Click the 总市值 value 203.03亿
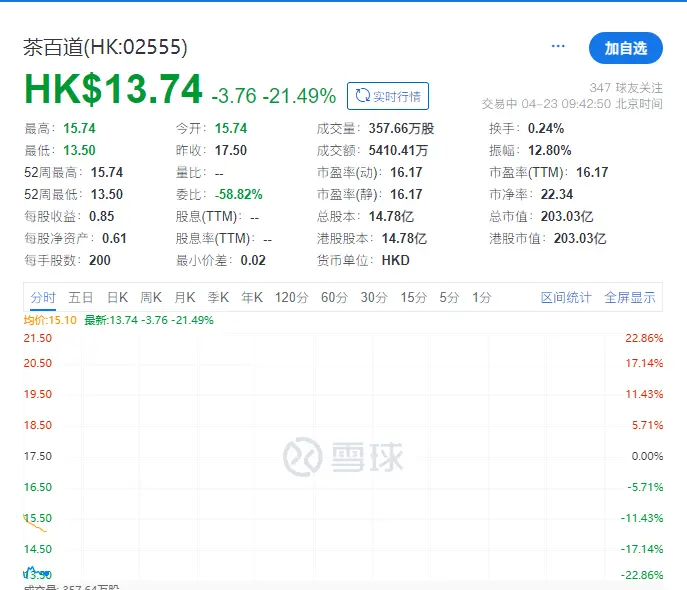The height and width of the screenshot is (590, 687). tap(567, 216)
